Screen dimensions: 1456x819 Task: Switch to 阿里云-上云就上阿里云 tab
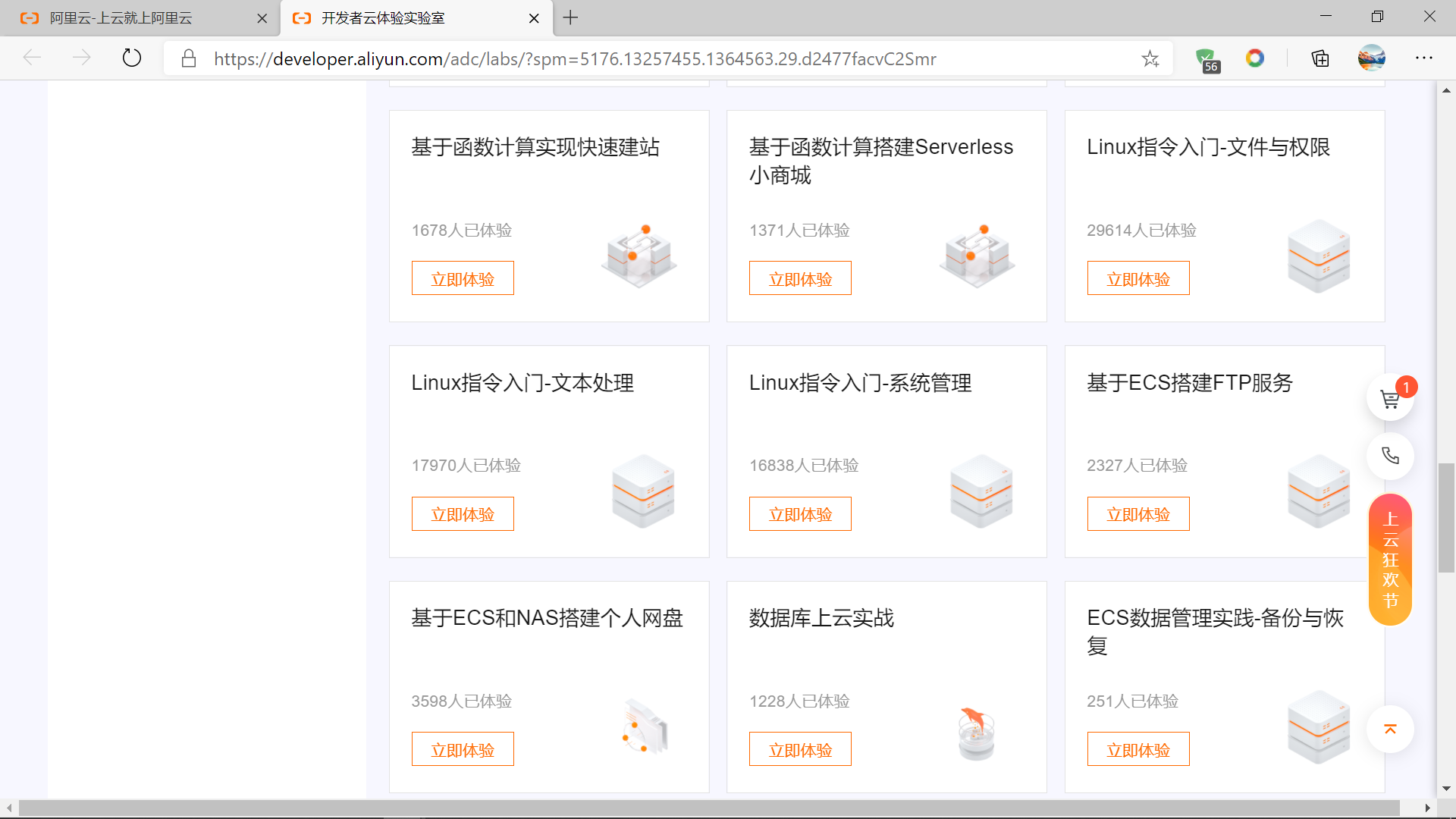pyautogui.click(x=121, y=18)
